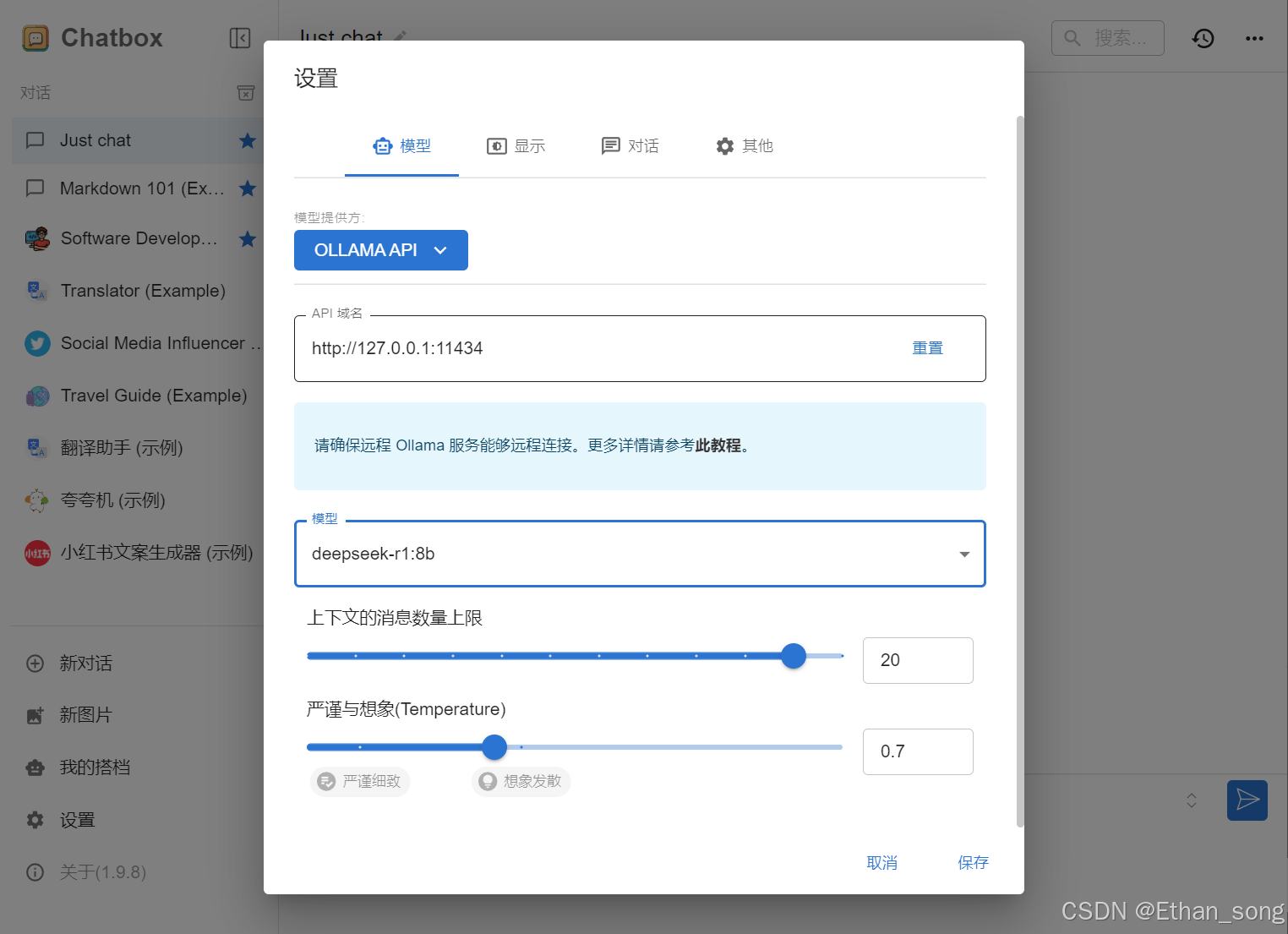The width and height of the screenshot is (1288, 934).
Task: Open the three-dots more options menu
Action: (x=1254, y=38)
